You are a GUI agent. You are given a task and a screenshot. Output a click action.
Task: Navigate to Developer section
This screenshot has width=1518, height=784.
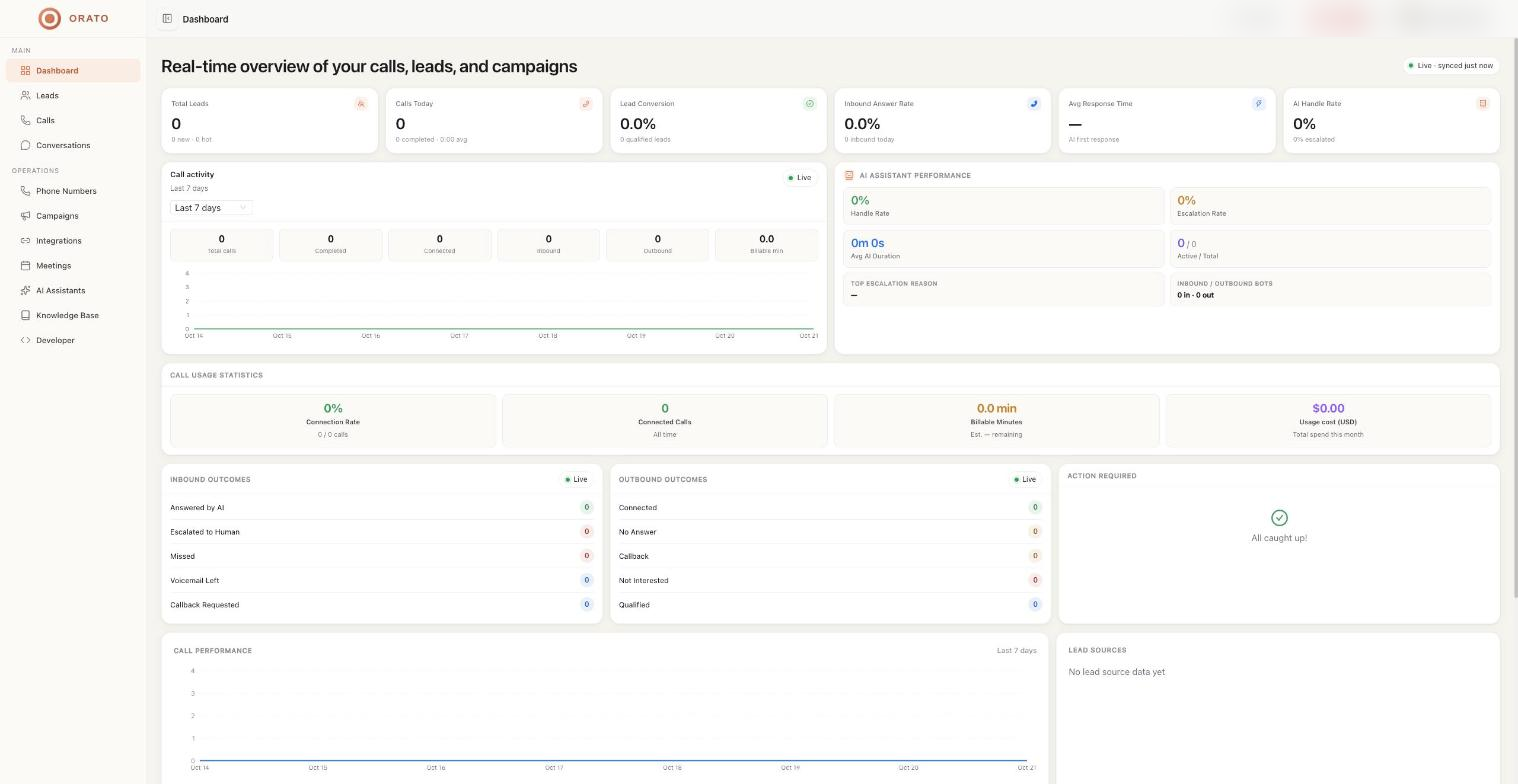(73, 340)
